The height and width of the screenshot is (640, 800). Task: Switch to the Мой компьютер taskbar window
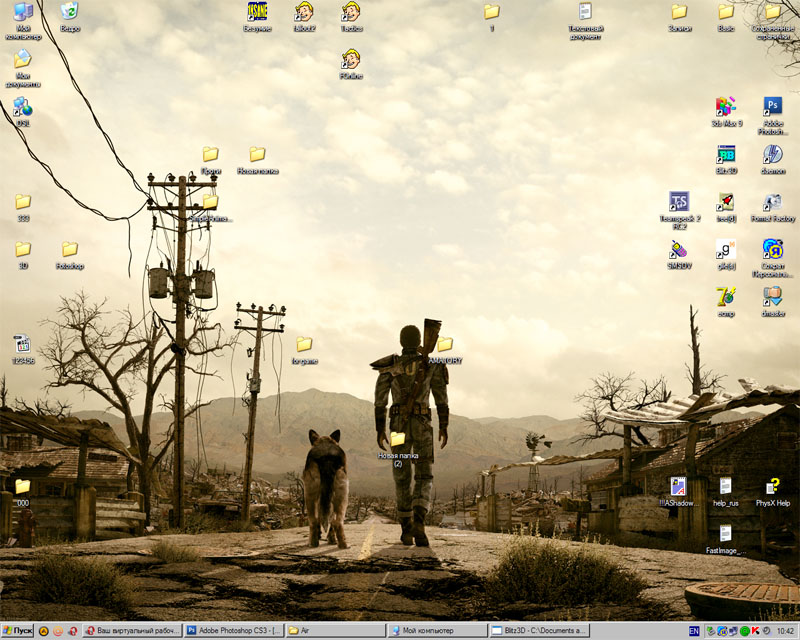(x=436, y=631)
